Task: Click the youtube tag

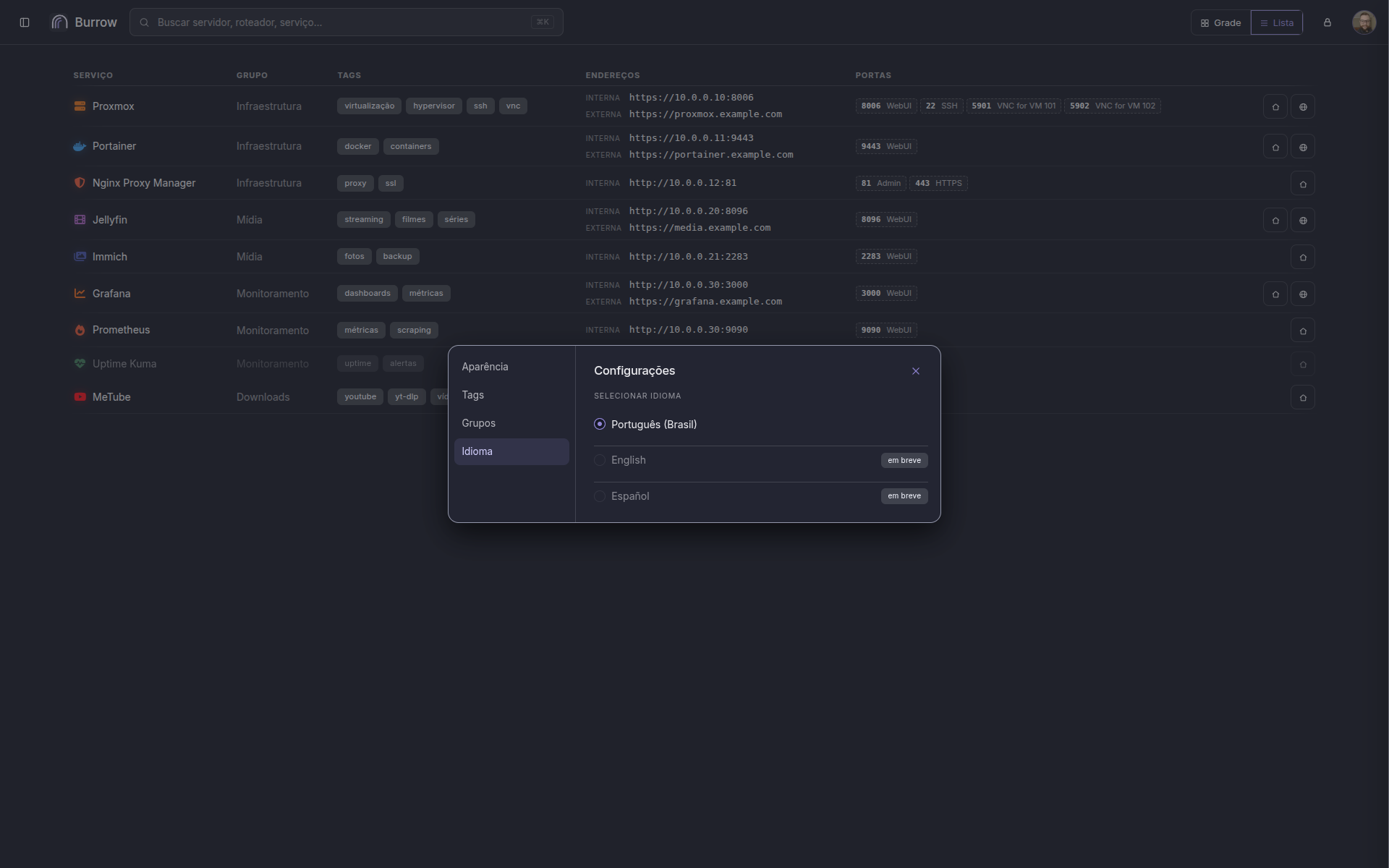Action: point(360,397)
